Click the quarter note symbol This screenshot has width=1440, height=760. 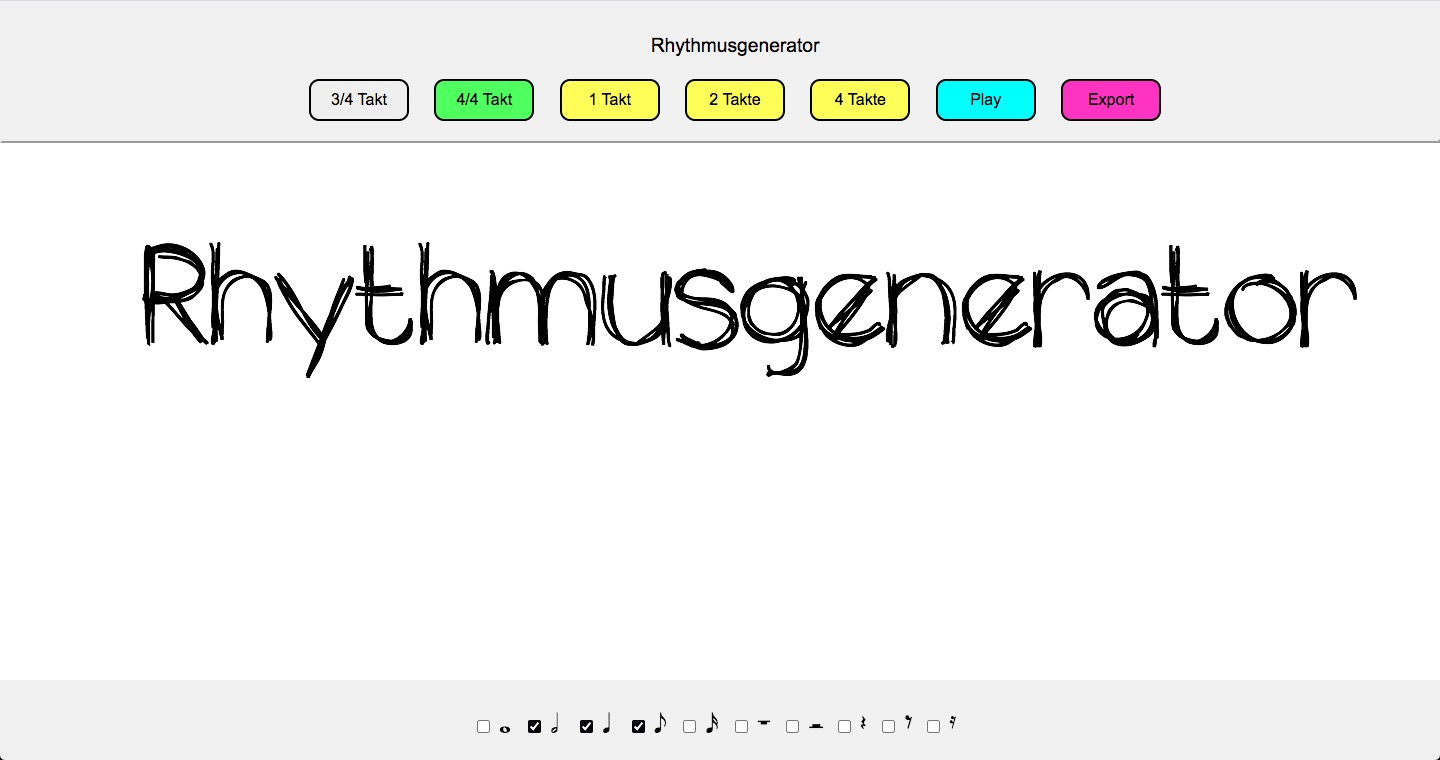[x=606, y=723]
